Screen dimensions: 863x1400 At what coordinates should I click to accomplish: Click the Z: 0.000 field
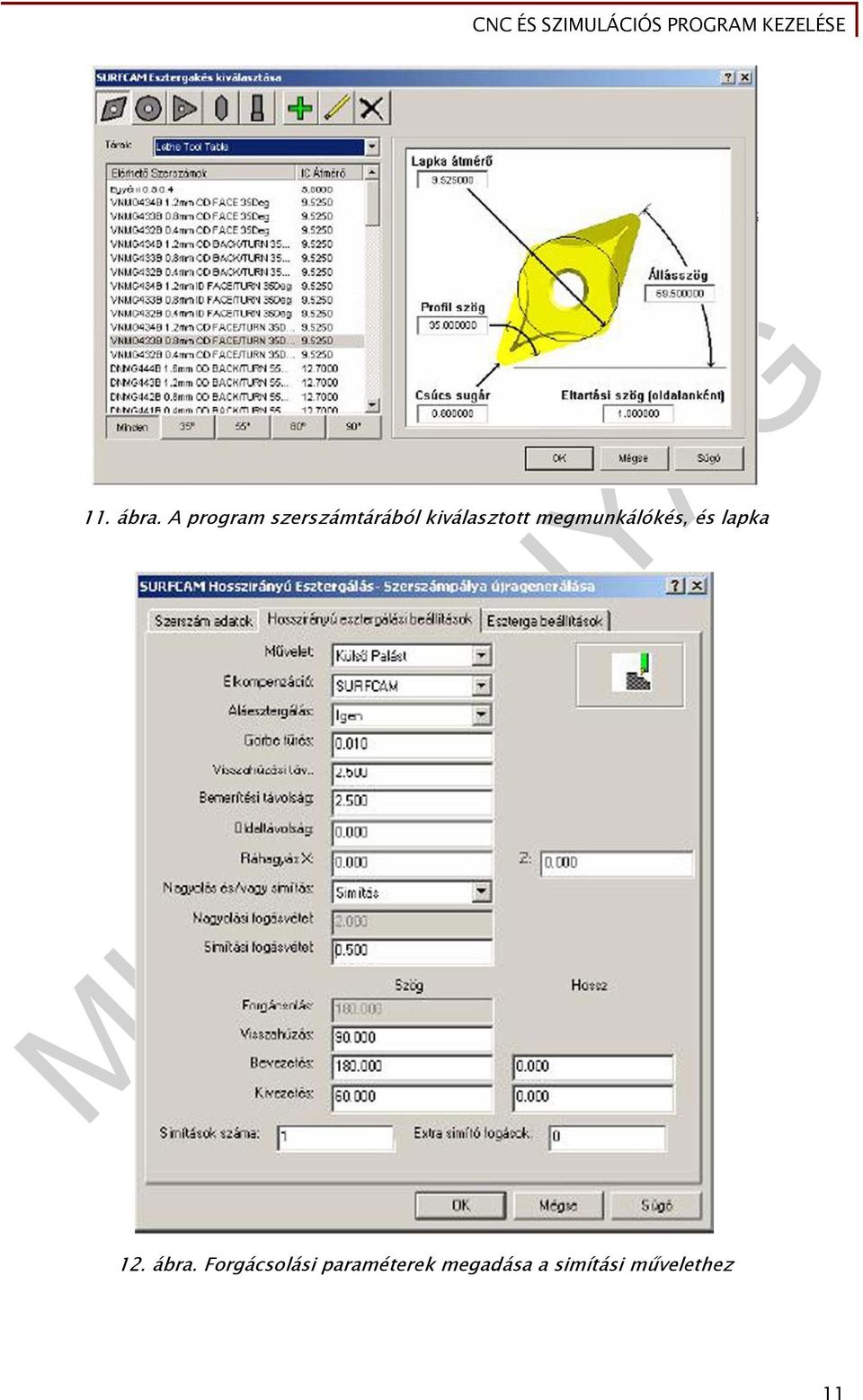tap(617, 863)
